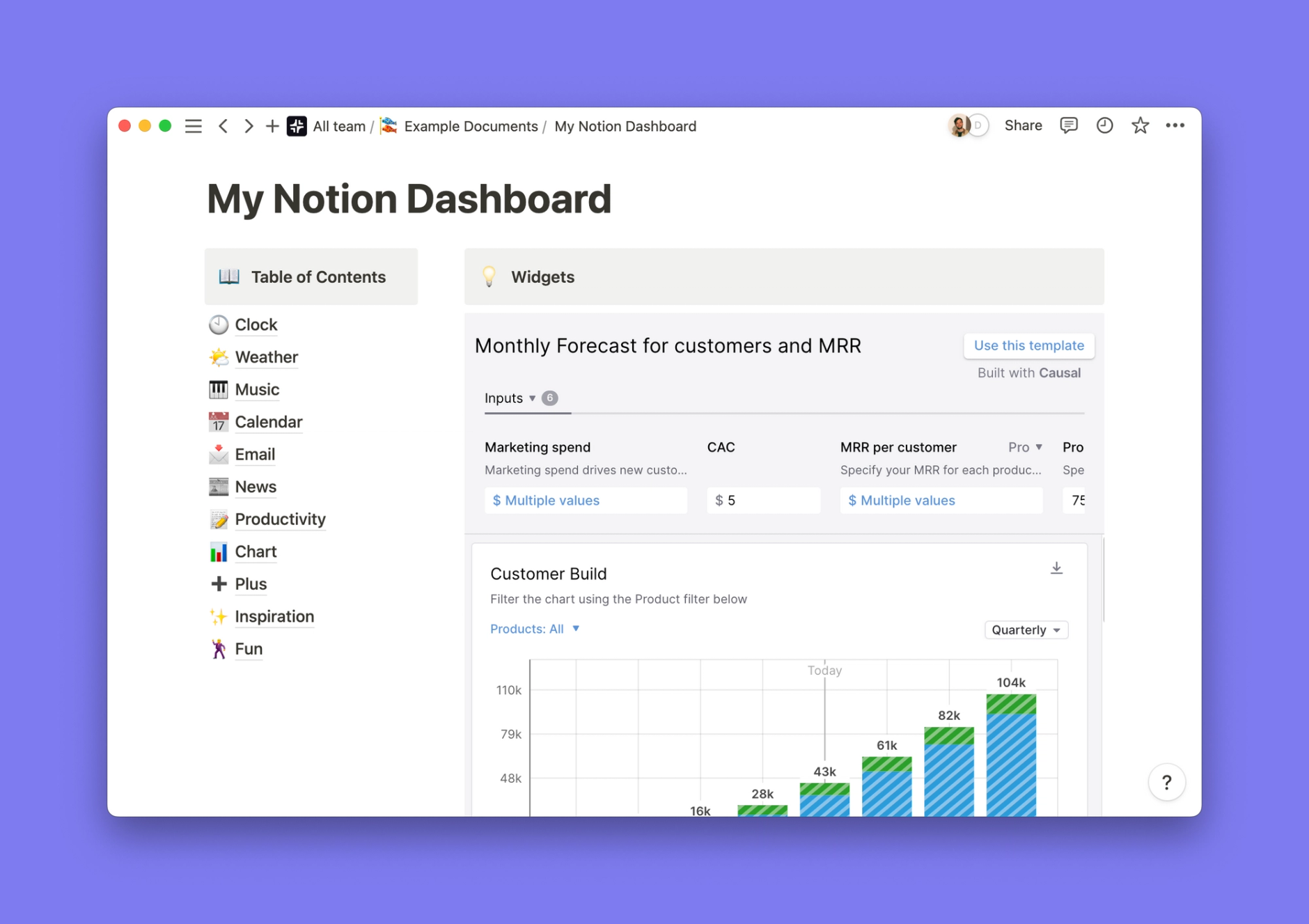This screenshot has width=1309, height=924.
Task: Click the Widgets lightbulb icon
Action: pyautogui.click(x=489, y=276)
